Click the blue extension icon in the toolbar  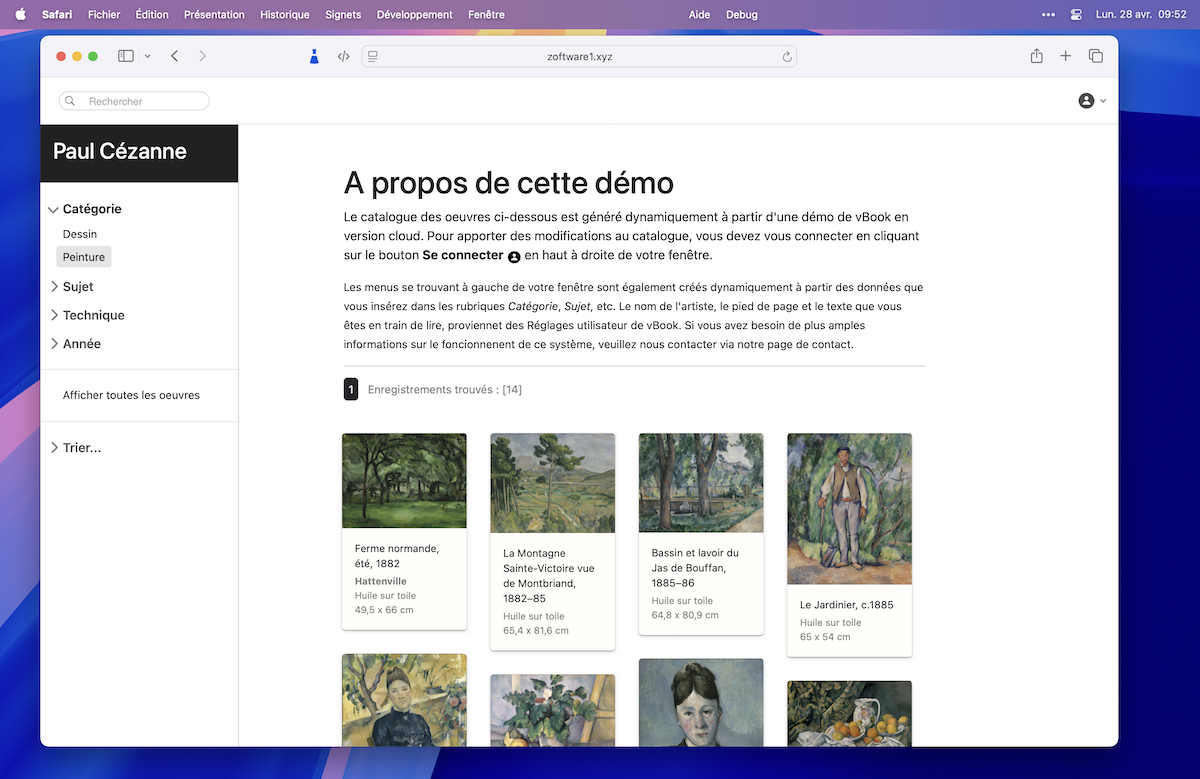click(x=313, y=56)
